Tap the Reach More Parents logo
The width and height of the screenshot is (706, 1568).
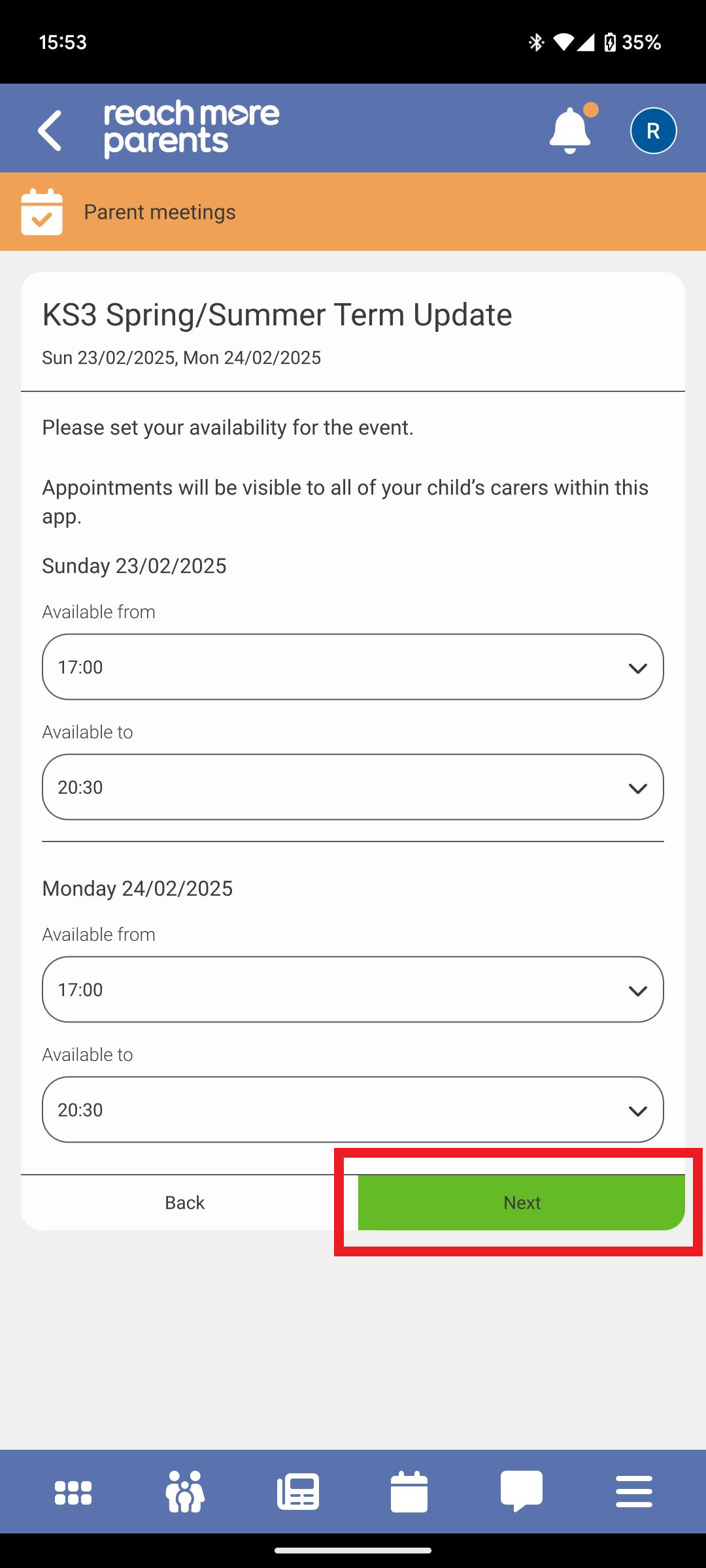(192, 129)
